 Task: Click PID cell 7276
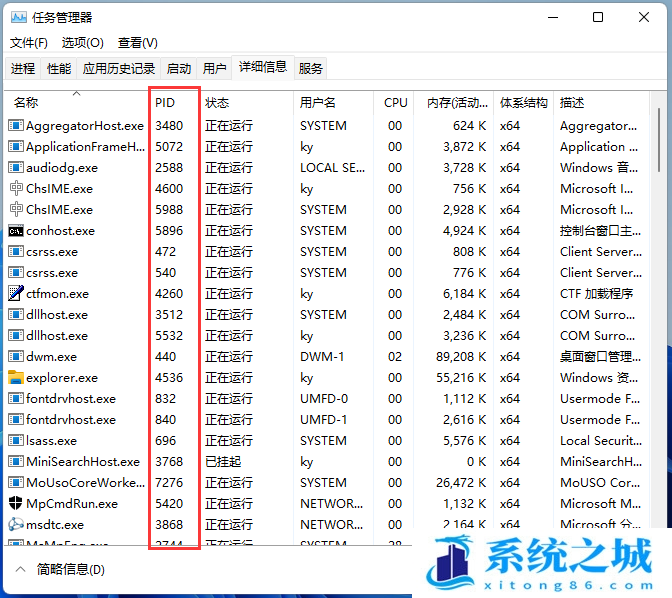click(169, 483)
